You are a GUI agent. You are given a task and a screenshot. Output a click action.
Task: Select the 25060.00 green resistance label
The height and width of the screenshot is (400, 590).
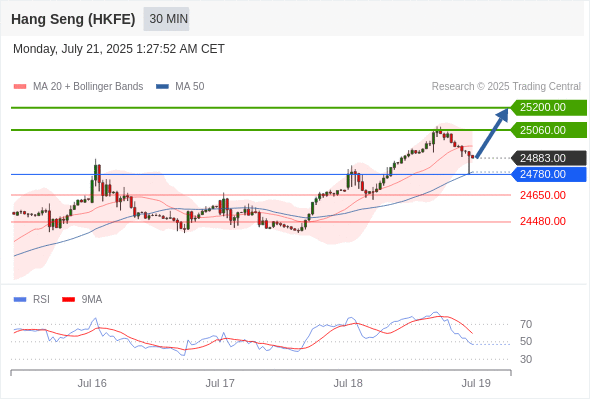coord(549,130)
